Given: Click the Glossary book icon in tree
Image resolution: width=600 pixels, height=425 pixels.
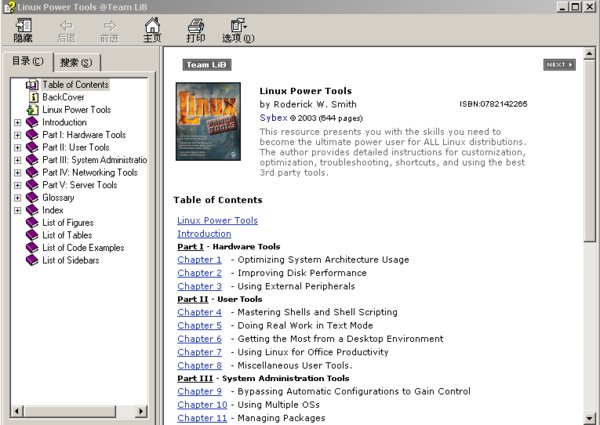Looking at the screenshot, I should click(33, 198).
